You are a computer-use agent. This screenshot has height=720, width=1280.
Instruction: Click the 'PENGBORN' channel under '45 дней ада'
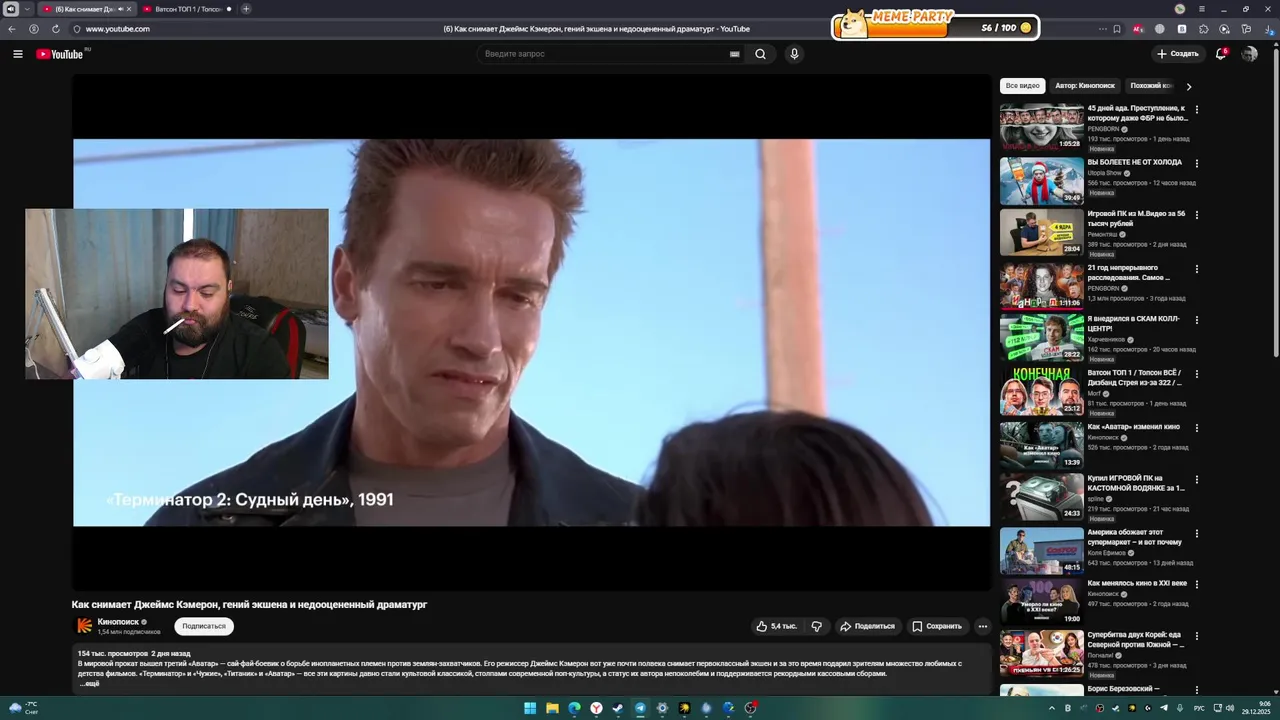(1103, 129)
